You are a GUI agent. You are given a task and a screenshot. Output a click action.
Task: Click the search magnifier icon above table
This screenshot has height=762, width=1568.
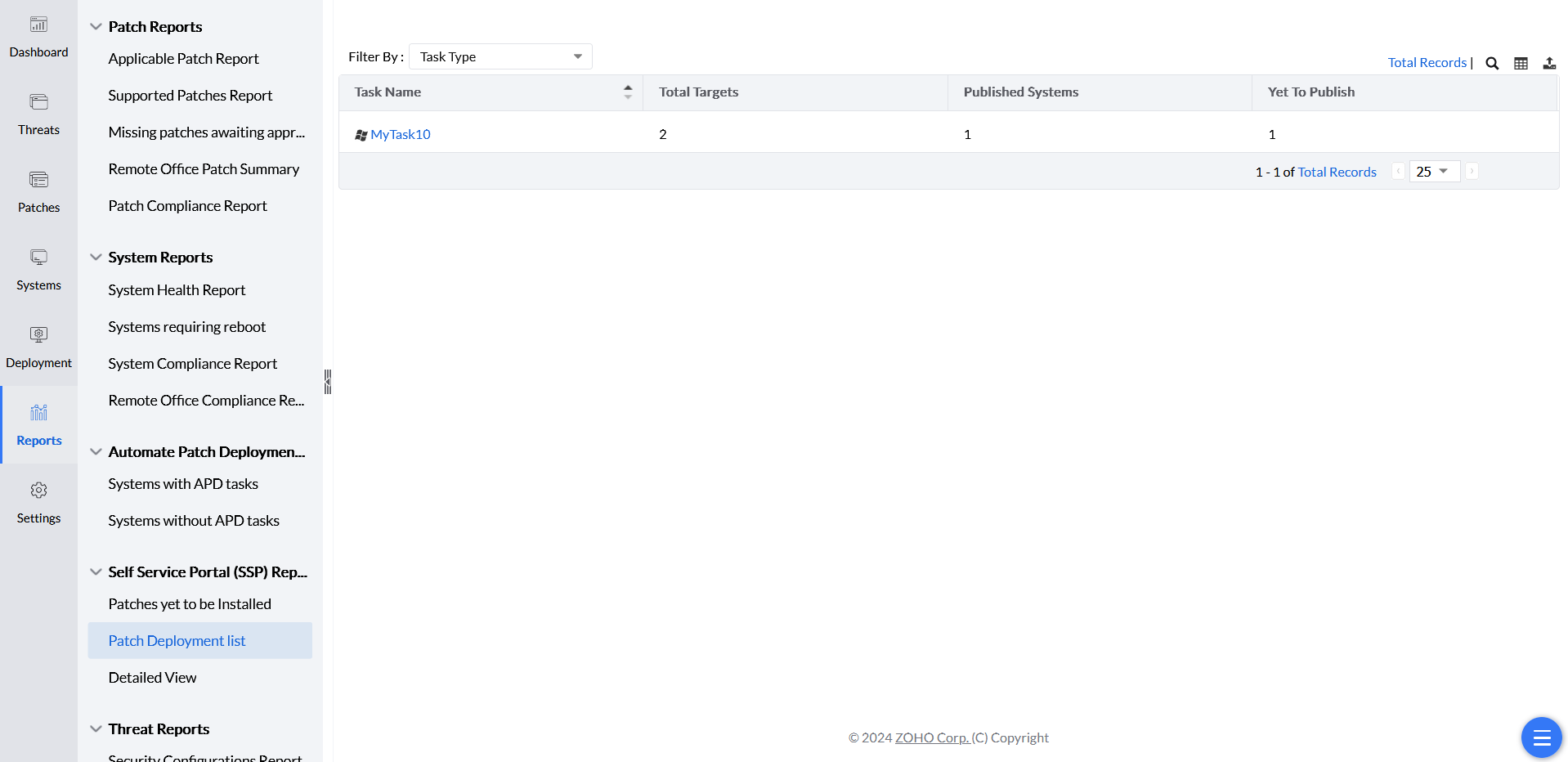(x=1492, y=63)
